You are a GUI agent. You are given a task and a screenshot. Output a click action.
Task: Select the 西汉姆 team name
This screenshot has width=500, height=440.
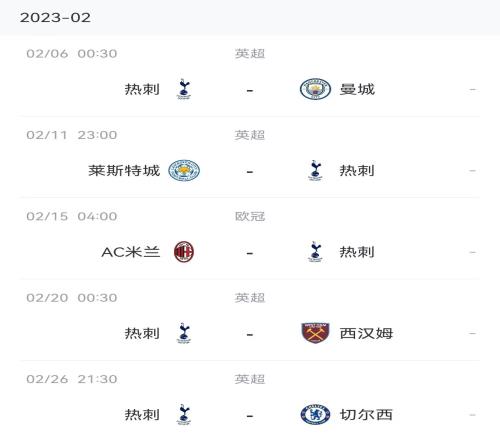pyautogui.click(x=366, y=333)
